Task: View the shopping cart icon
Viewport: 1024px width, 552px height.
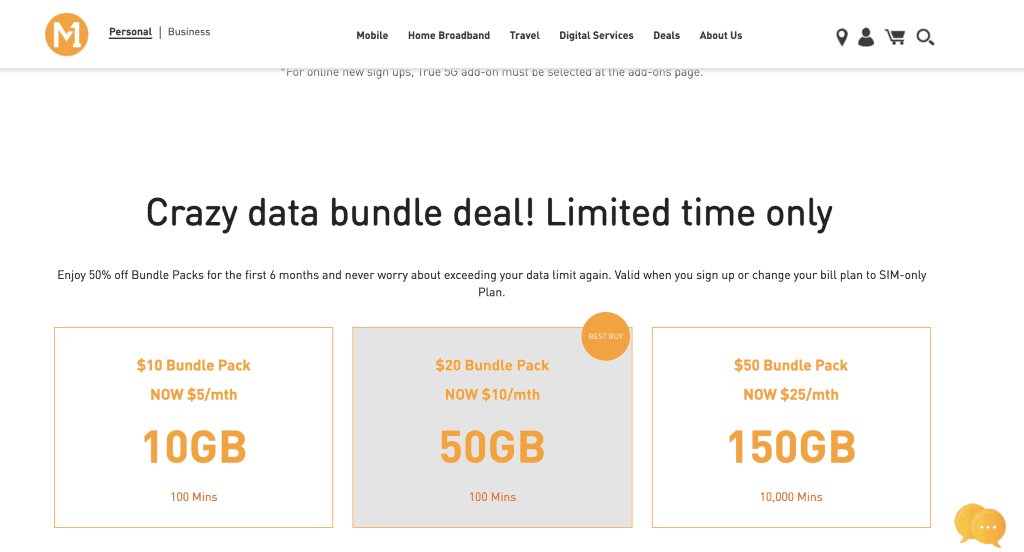Action: point(895,37)
